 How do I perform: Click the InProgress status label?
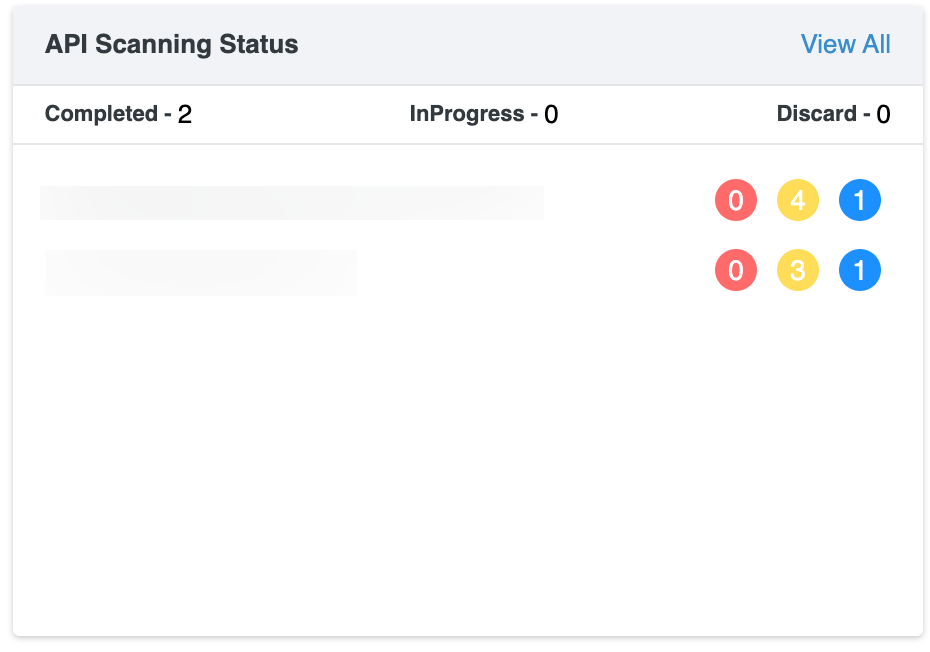[x=467, y=114]
